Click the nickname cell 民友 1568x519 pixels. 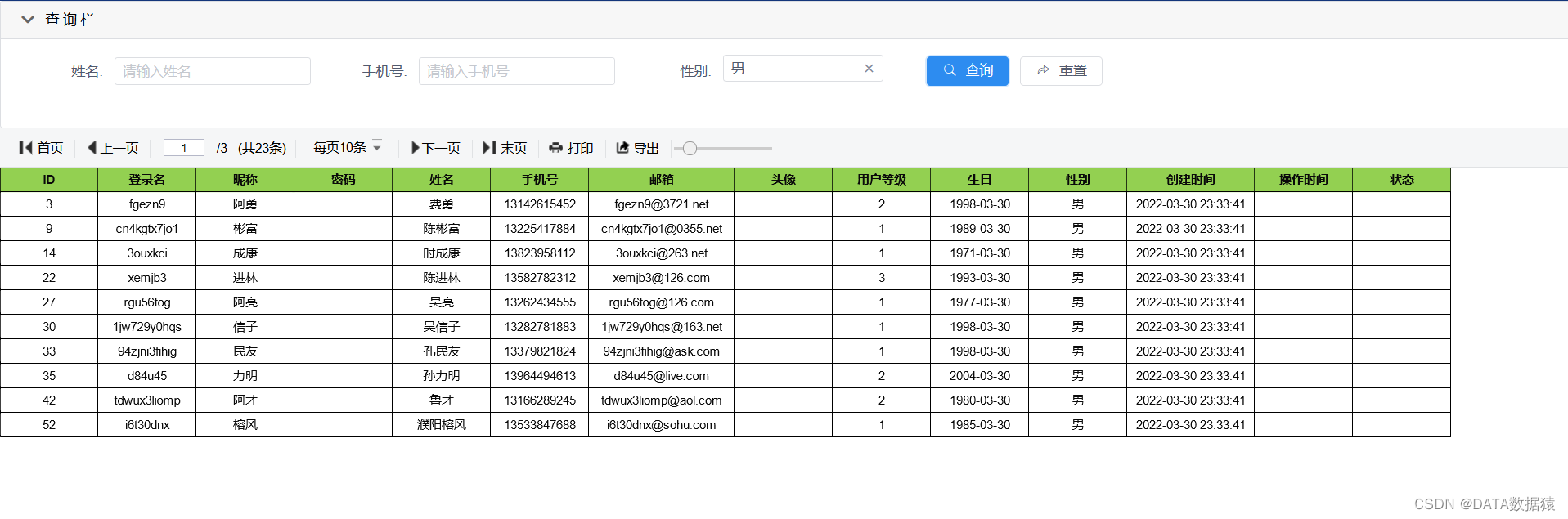coord(245,351)
